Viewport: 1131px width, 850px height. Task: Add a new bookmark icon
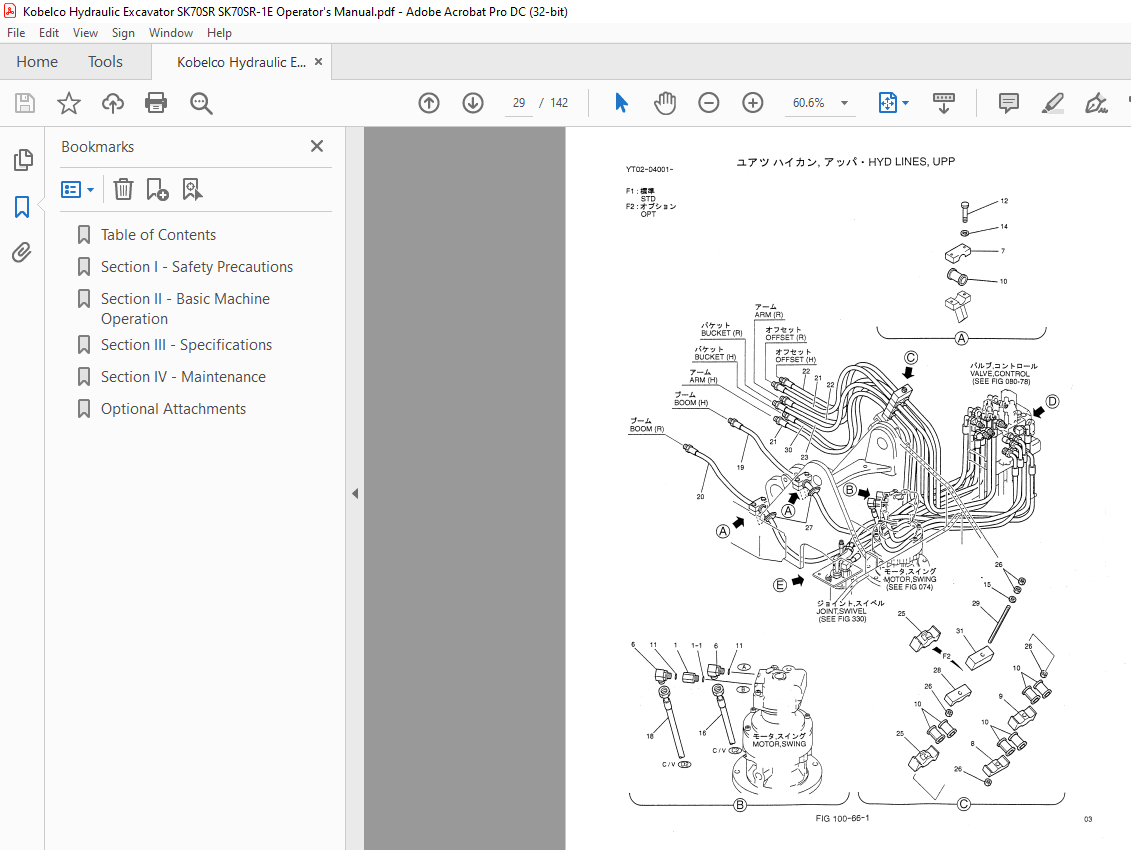tap(157, 190)
